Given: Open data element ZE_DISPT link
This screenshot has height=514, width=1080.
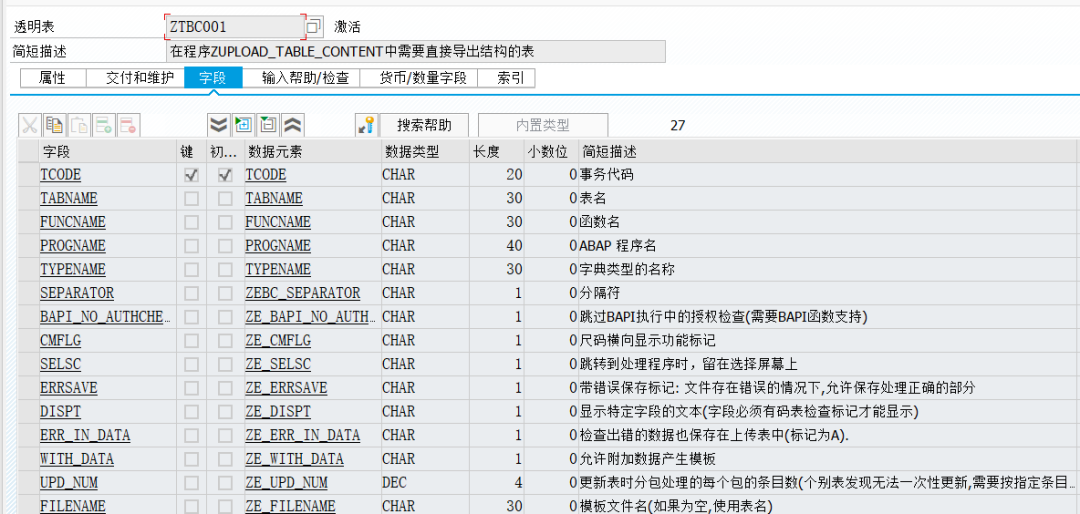Looking at the screenshot, I should pos(278,411).
